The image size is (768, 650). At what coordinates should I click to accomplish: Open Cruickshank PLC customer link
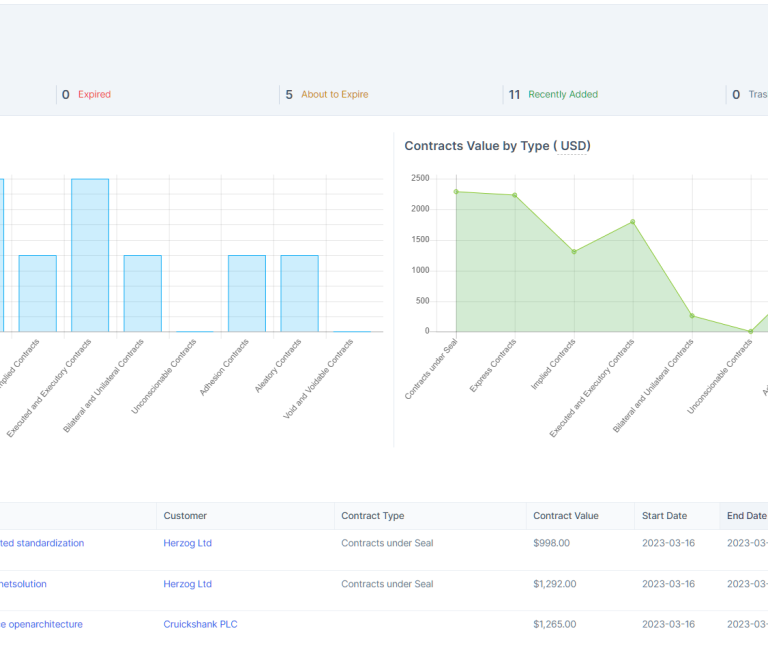click(200, 624)
